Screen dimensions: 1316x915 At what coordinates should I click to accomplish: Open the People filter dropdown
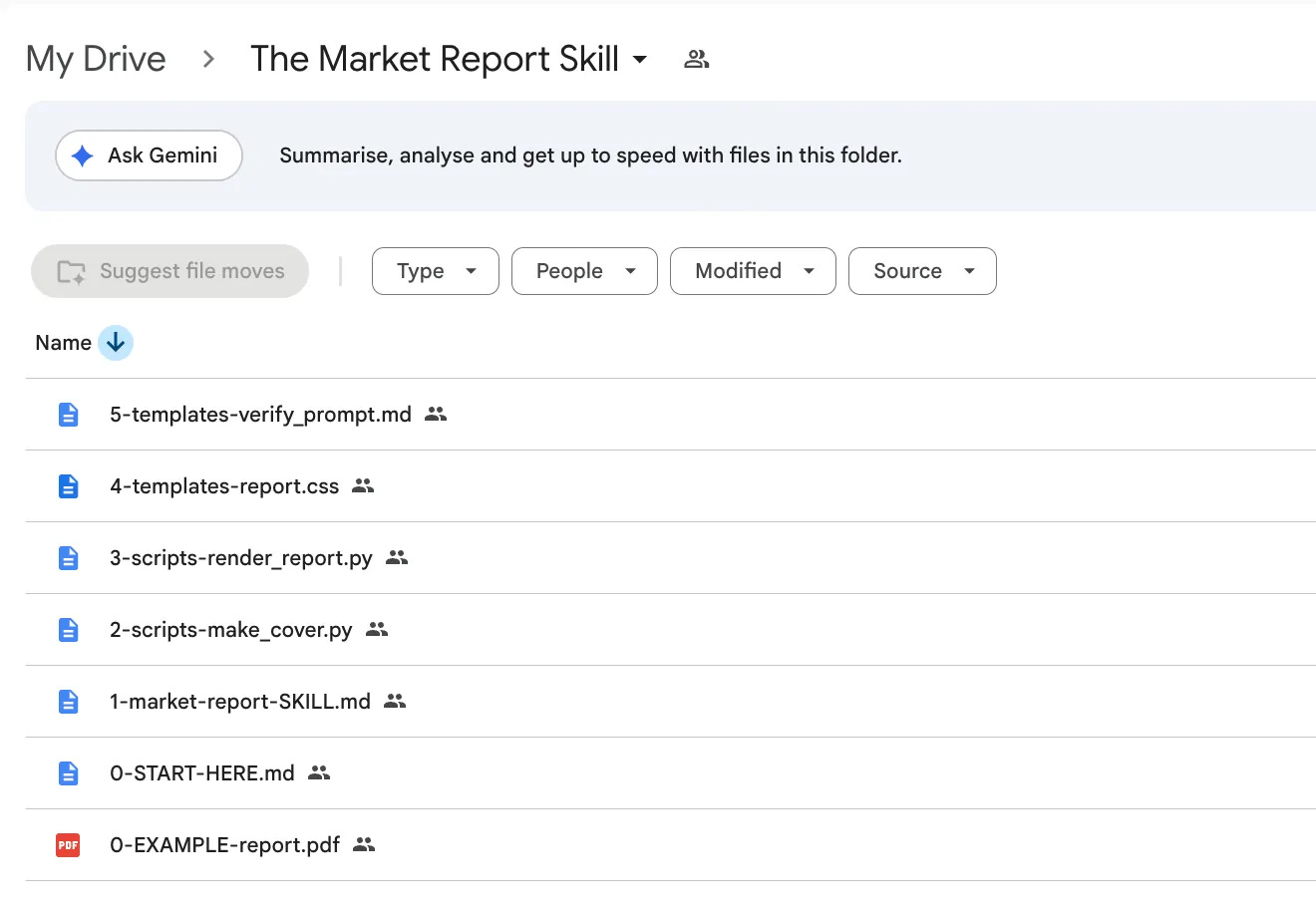(584, 271)
